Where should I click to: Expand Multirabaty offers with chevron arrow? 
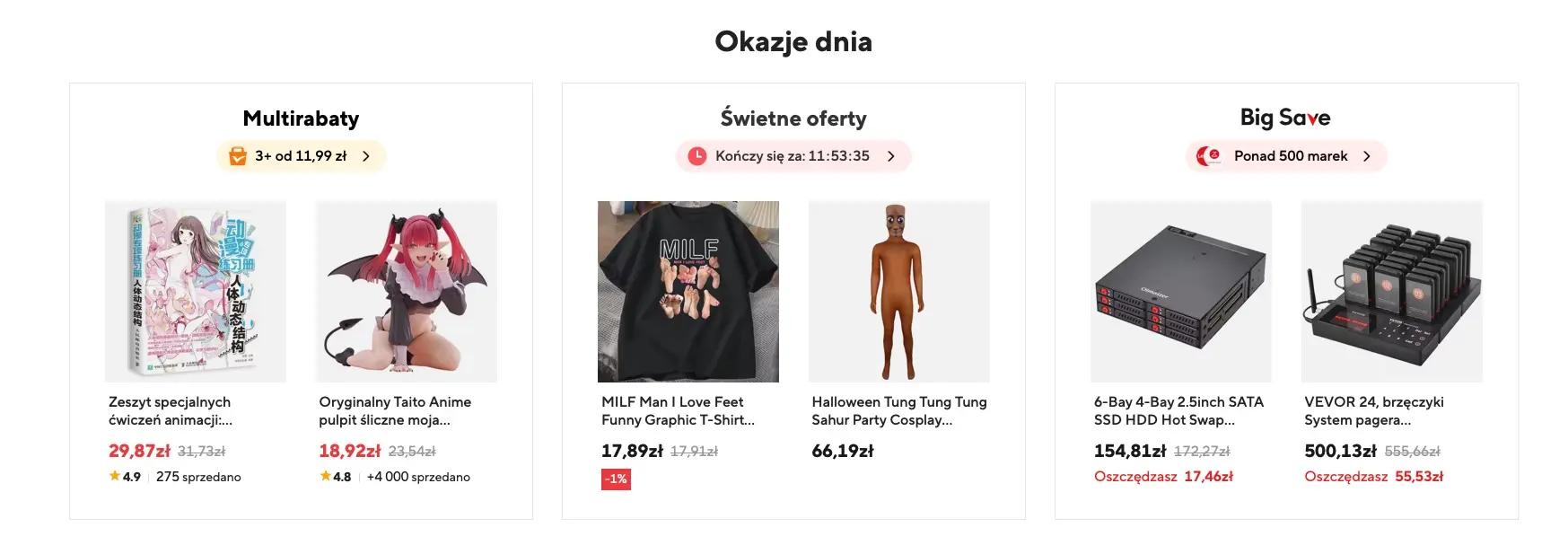[x=366, y=156]
